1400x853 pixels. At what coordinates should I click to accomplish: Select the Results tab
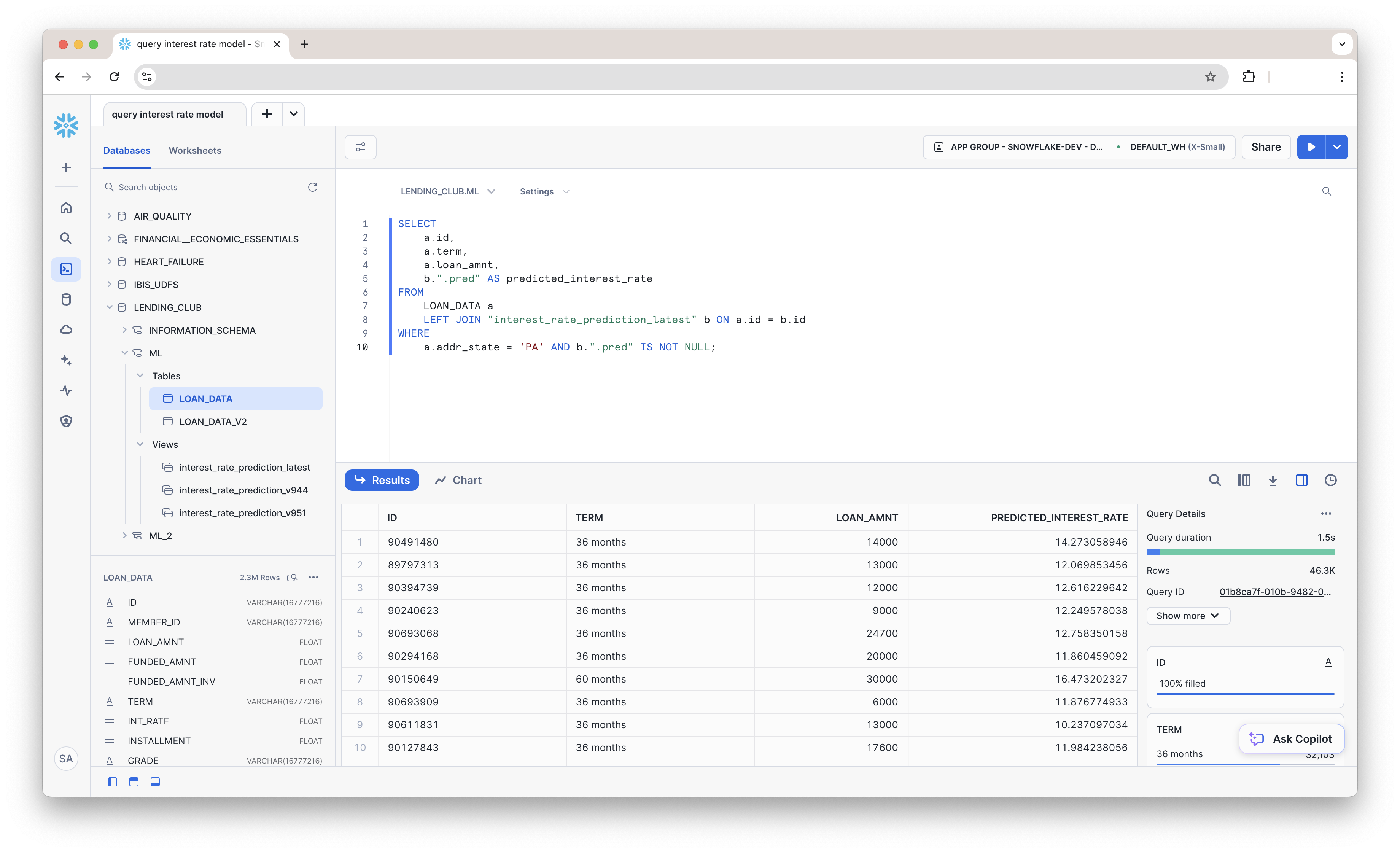tap(382, 480)
